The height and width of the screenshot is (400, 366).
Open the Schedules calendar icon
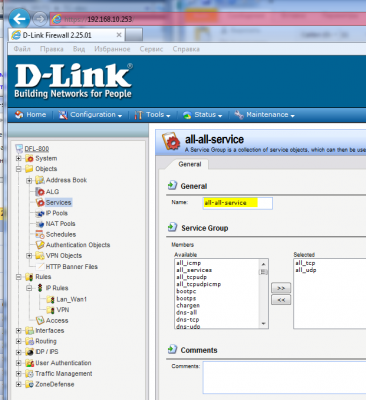(40, 234)
